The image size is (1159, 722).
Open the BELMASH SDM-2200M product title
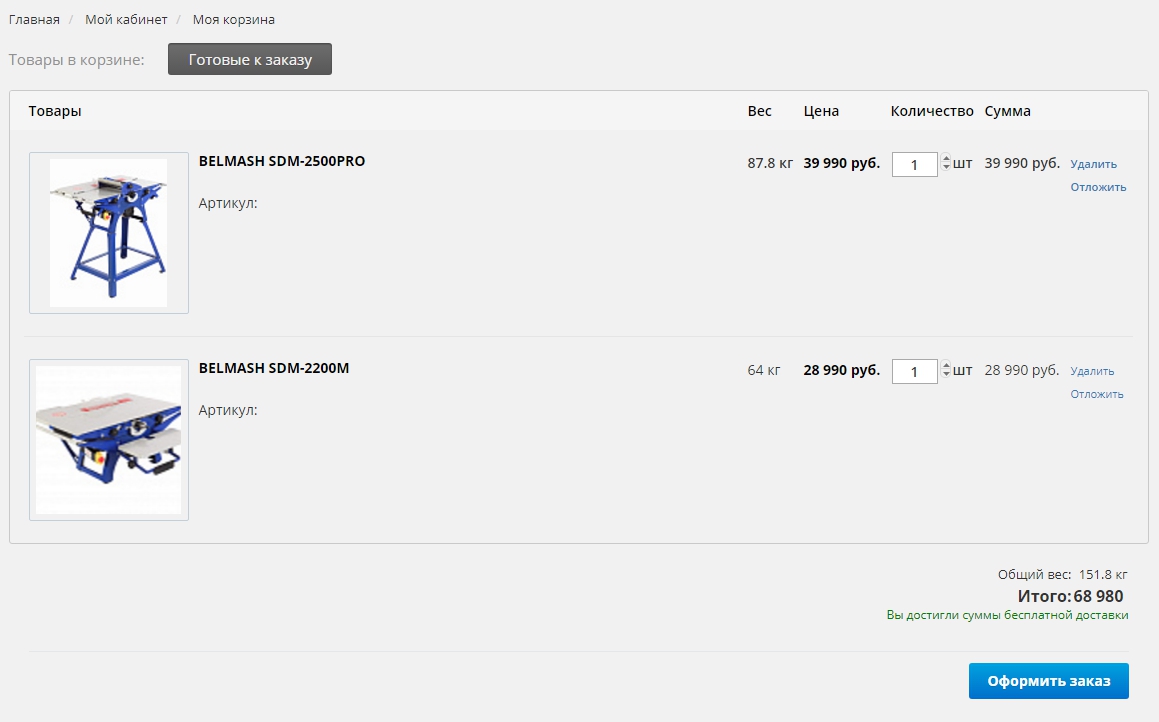274,368
